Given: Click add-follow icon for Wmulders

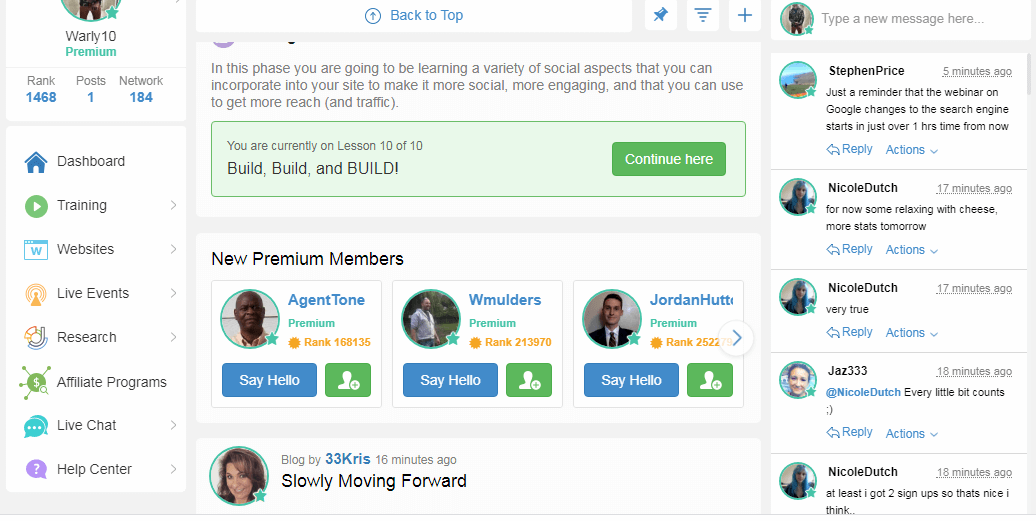Looking at the screenshot, I should pyautogui.click(x=529, y=380).
